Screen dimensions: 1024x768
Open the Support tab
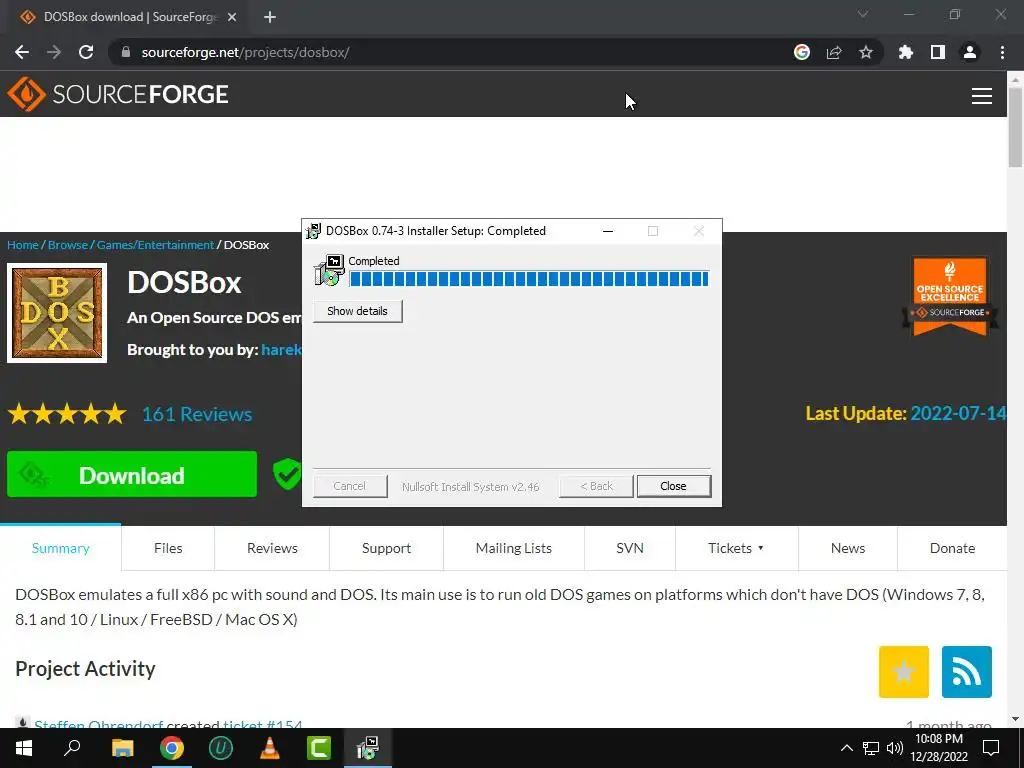[x=387, y=548]
